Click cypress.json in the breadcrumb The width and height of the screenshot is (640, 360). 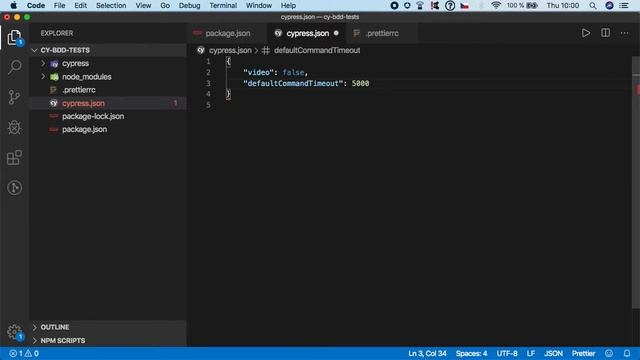[x=230, y=50]
